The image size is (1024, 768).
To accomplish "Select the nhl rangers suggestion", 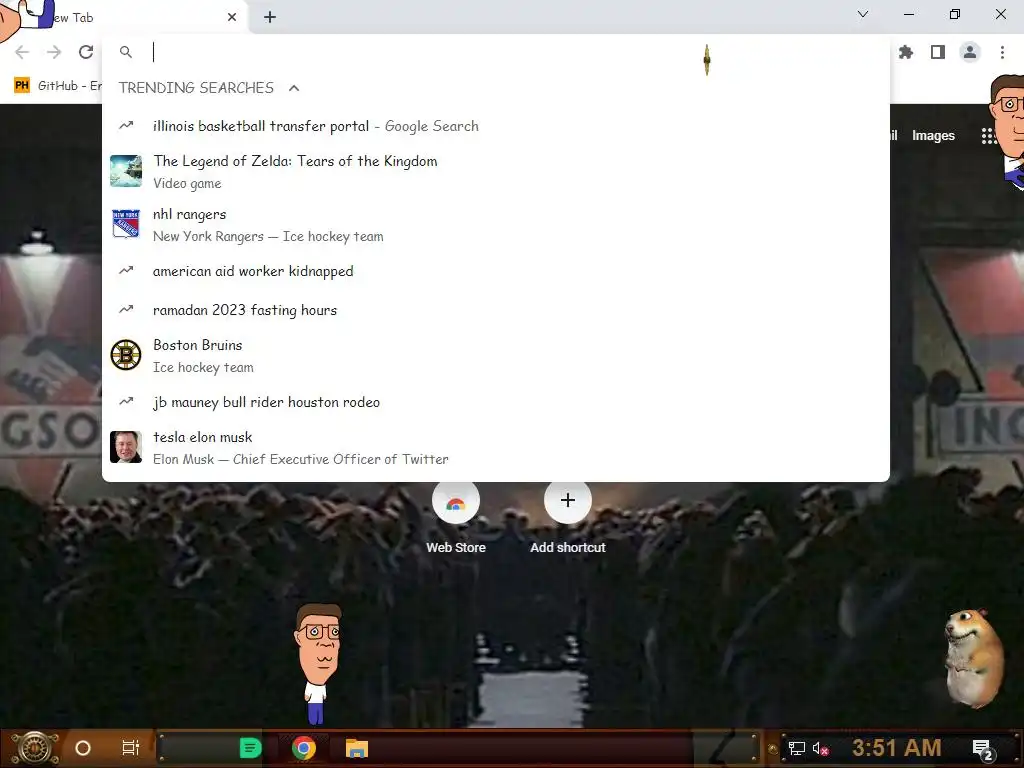I will click(x=496, y=225).
